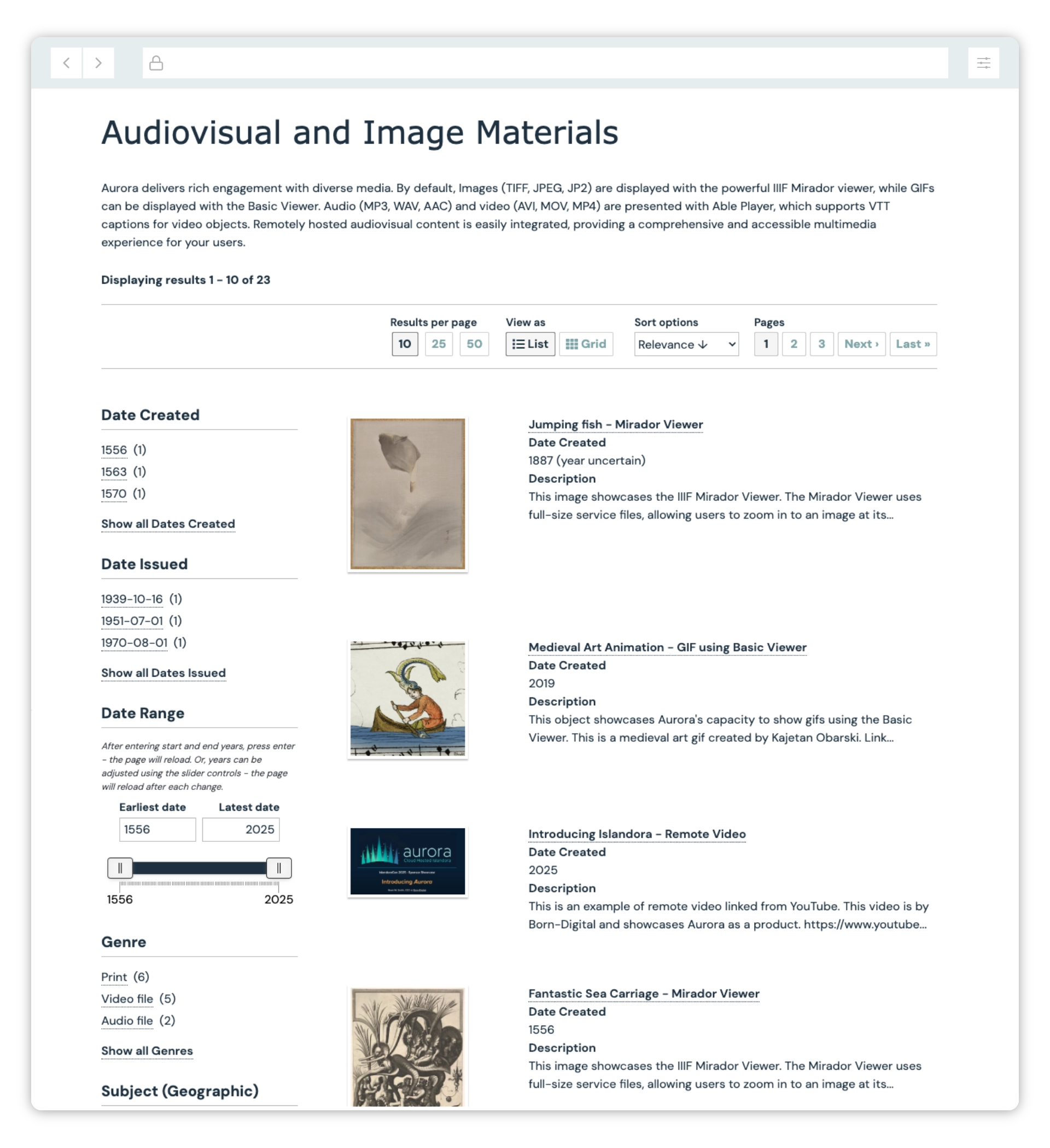This screenshot has height=1148, width=1050.
Task: Click the right date range slider handle
Action: point(279,869)
